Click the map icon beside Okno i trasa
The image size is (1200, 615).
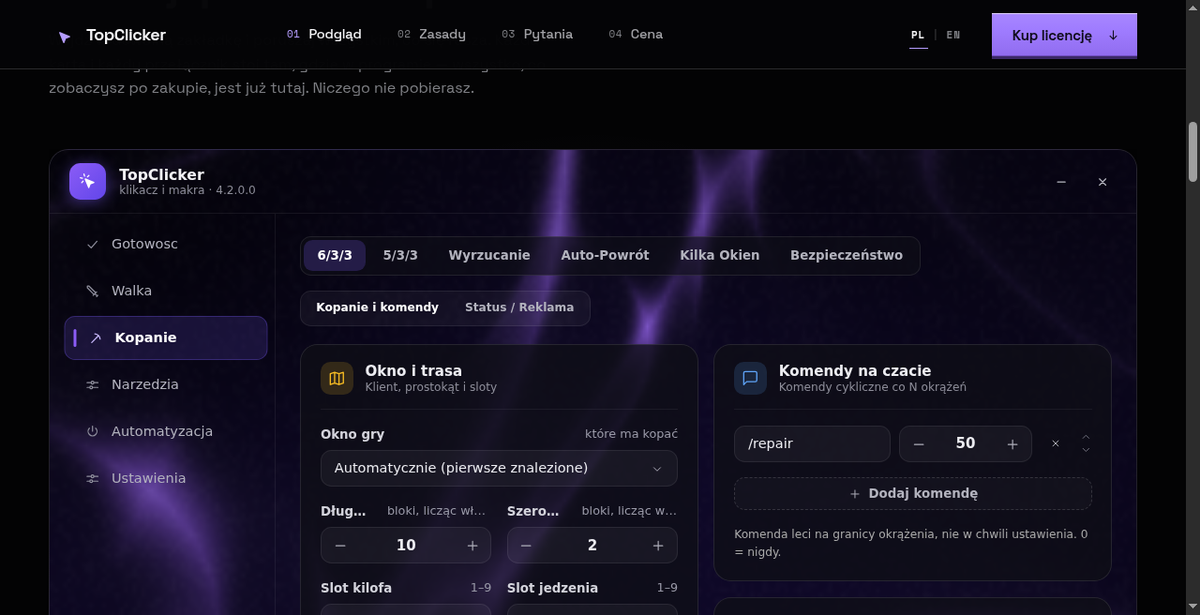(337, 378)
